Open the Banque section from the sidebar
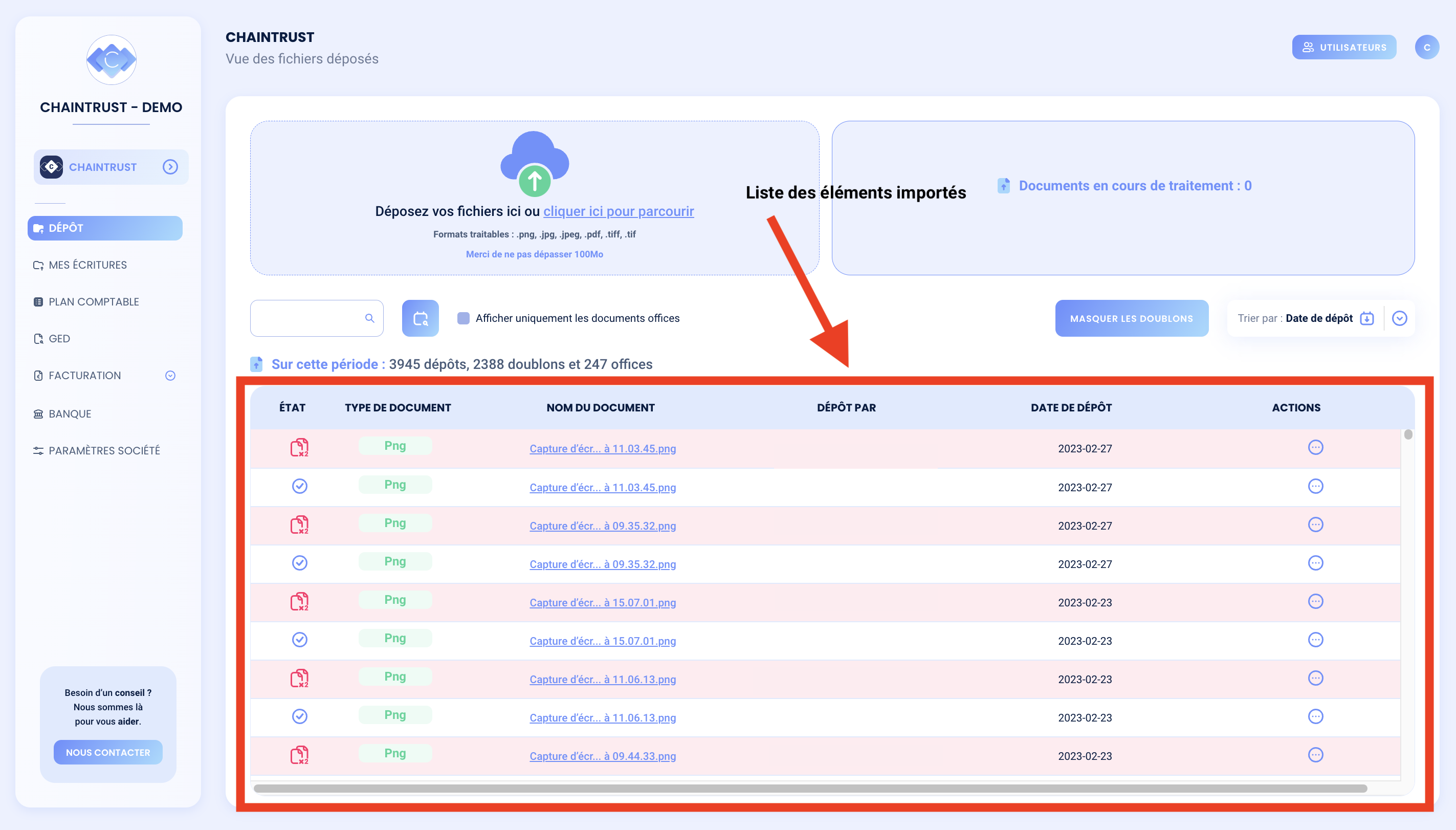Screen dimensions: 1456x830 coord(38,413)
